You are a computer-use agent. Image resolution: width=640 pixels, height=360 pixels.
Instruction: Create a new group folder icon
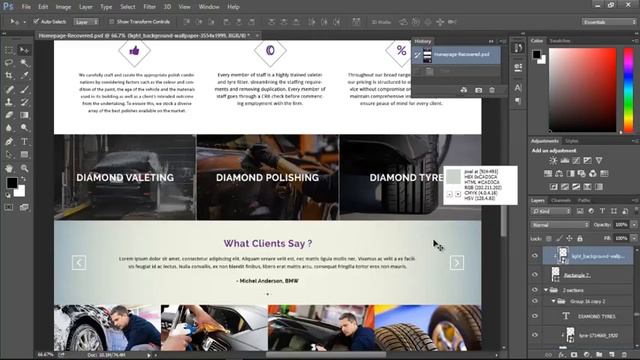pos(599,355)
